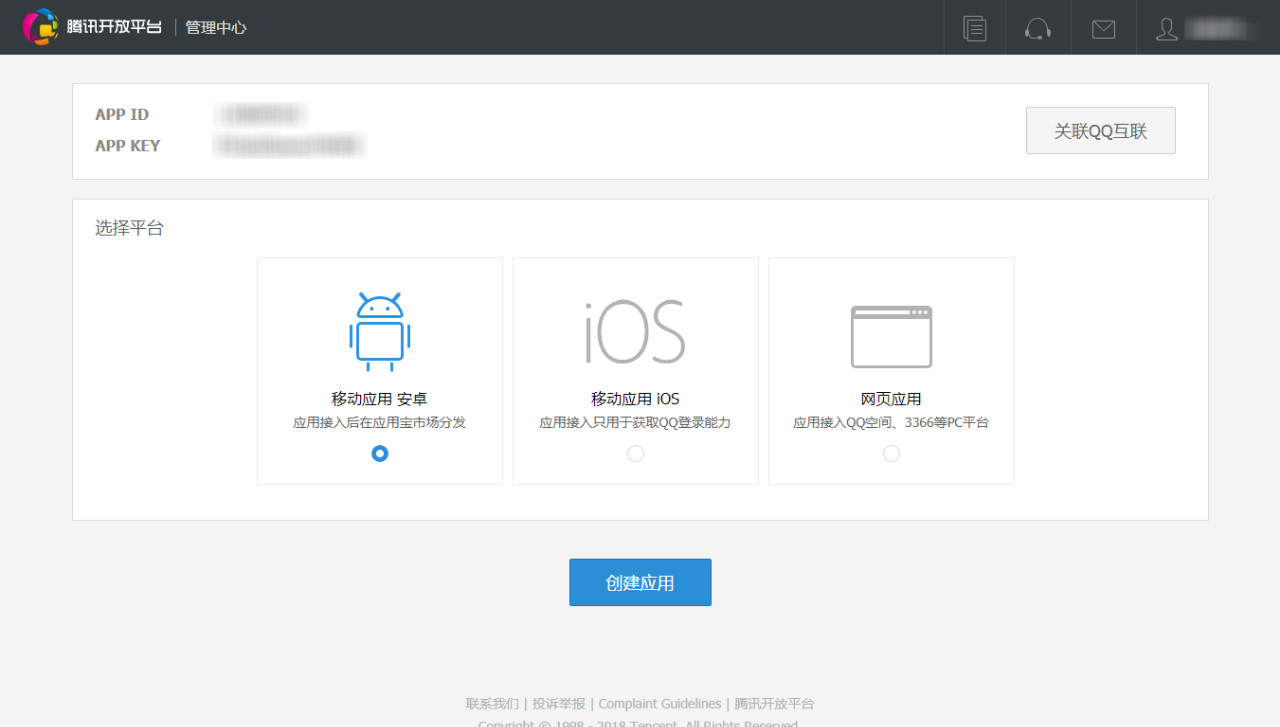Click the 创建应用 button
This screenshot has width=1280, height=727.
(x=640, y=582)
